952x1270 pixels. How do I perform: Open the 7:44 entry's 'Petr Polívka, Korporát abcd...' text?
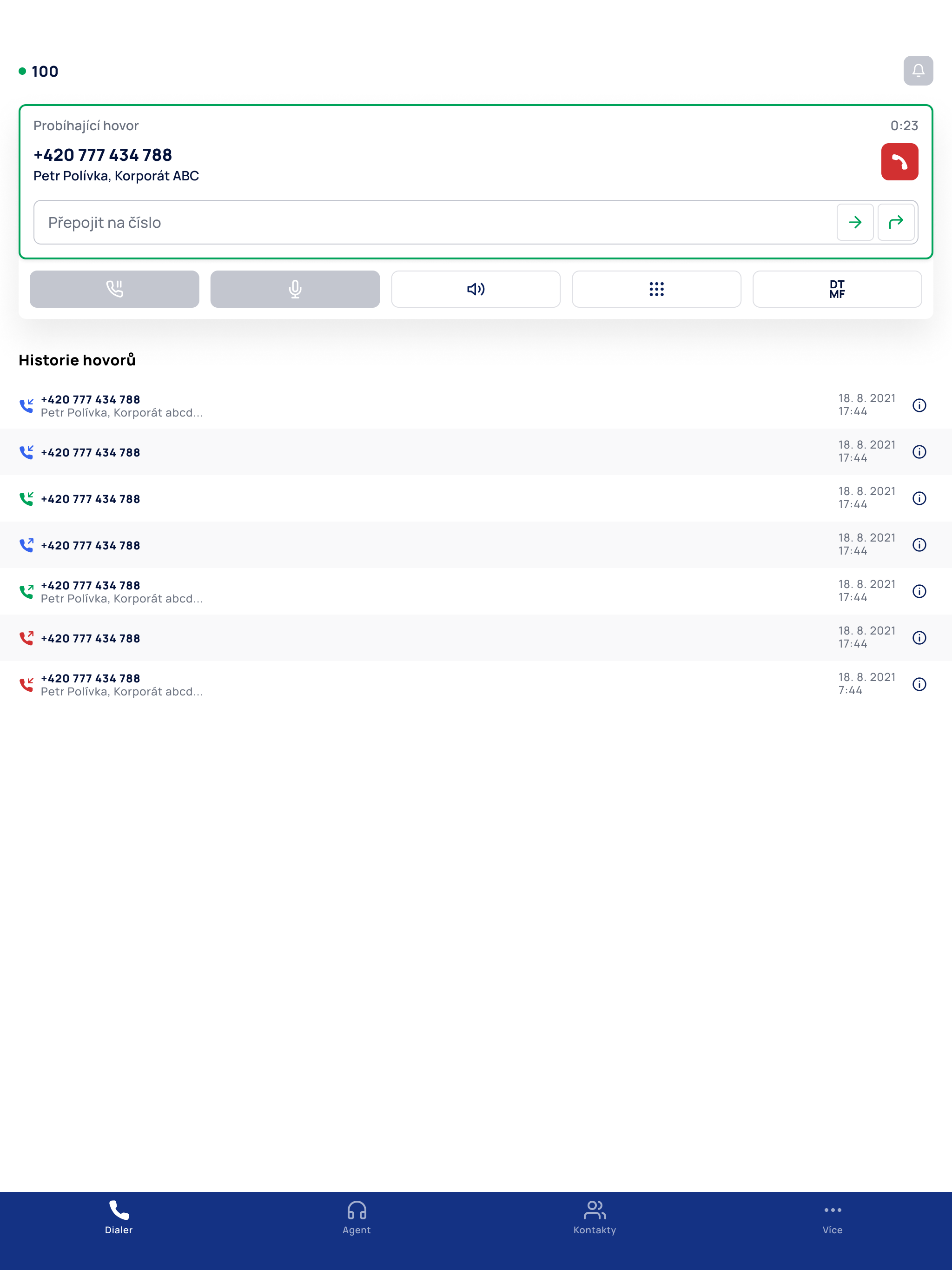122,692
